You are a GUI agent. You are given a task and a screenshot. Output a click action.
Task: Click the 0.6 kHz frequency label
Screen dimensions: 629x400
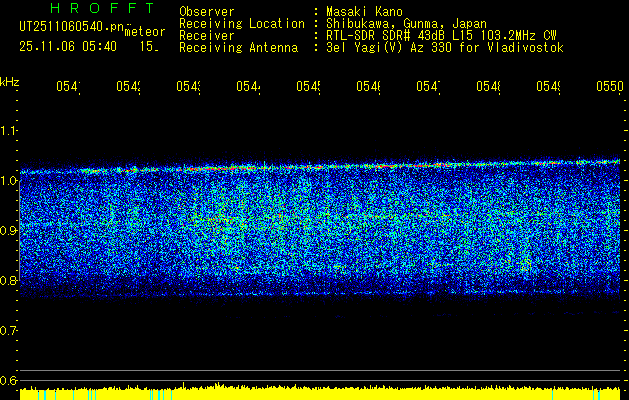pyautogui.click(x=9, y=380)
